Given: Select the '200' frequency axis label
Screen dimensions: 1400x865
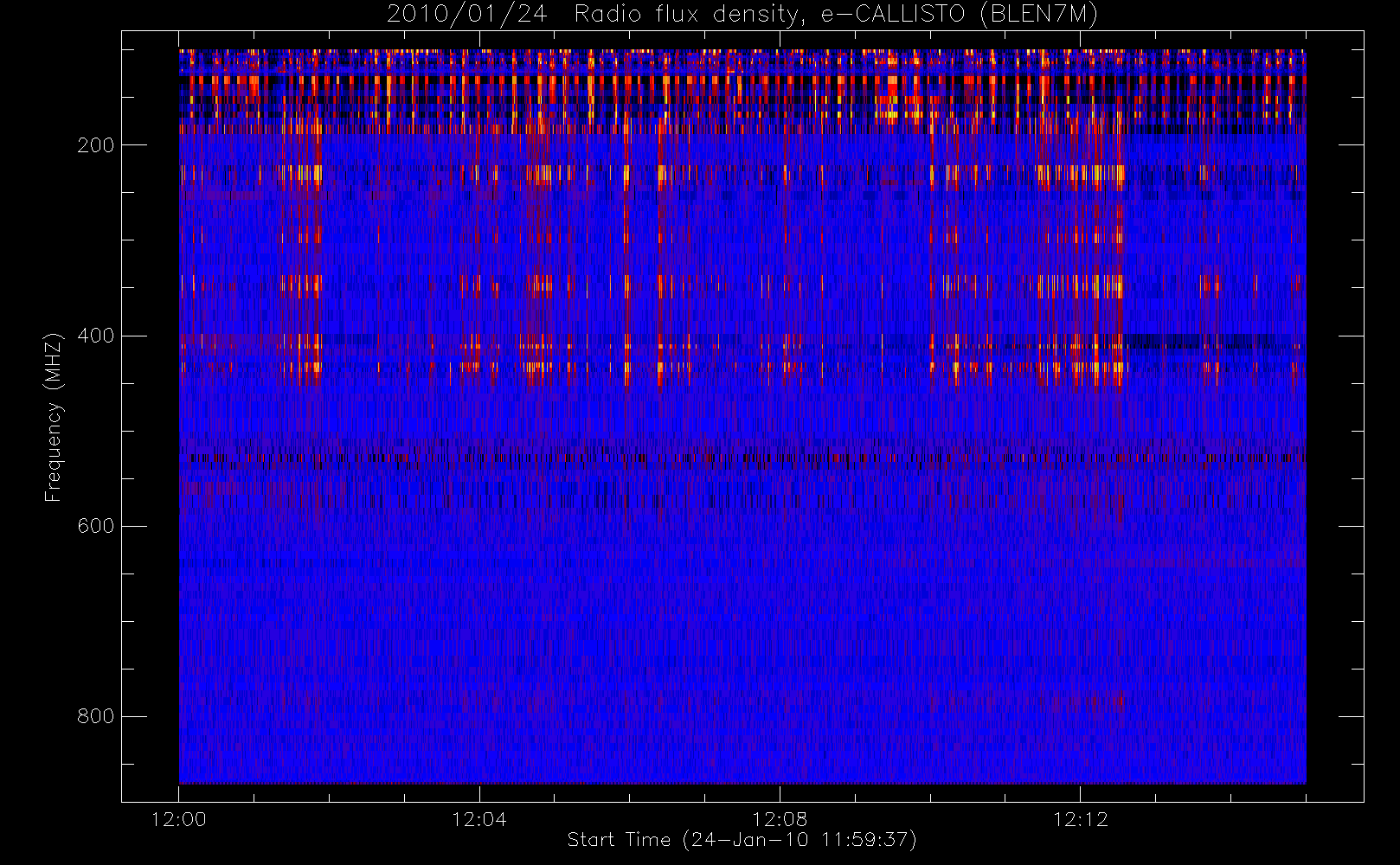Looking at the screenshot, I should click(95, 145).
